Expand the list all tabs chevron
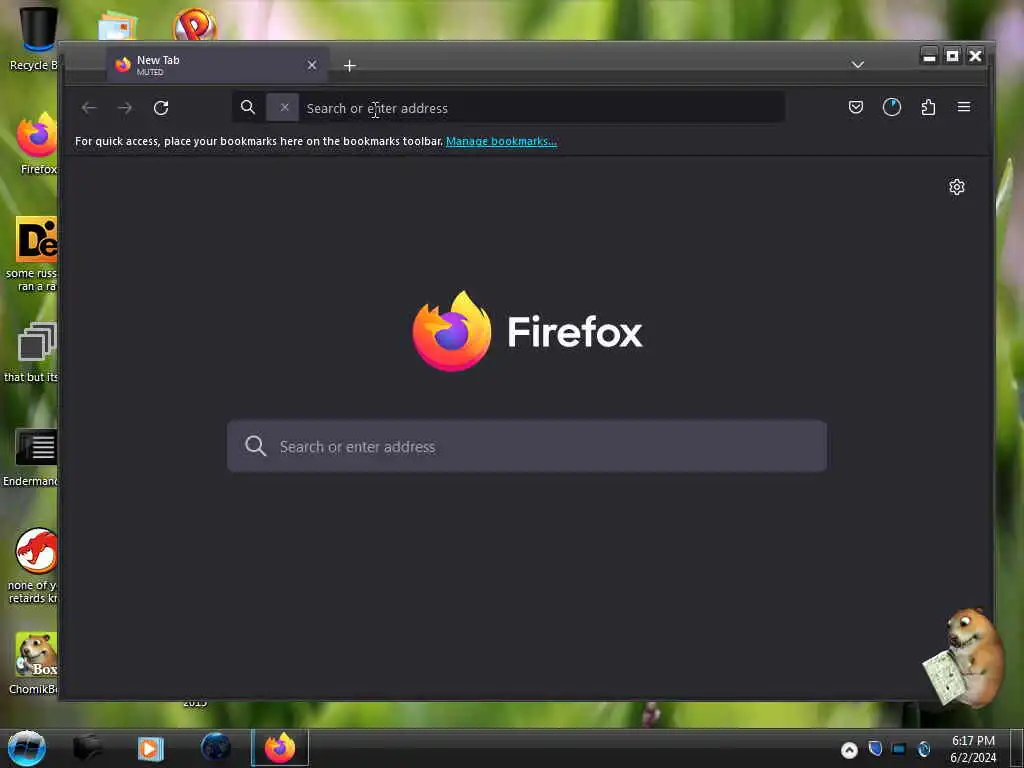Viewport: 1024px width, 768px height. 857,65
